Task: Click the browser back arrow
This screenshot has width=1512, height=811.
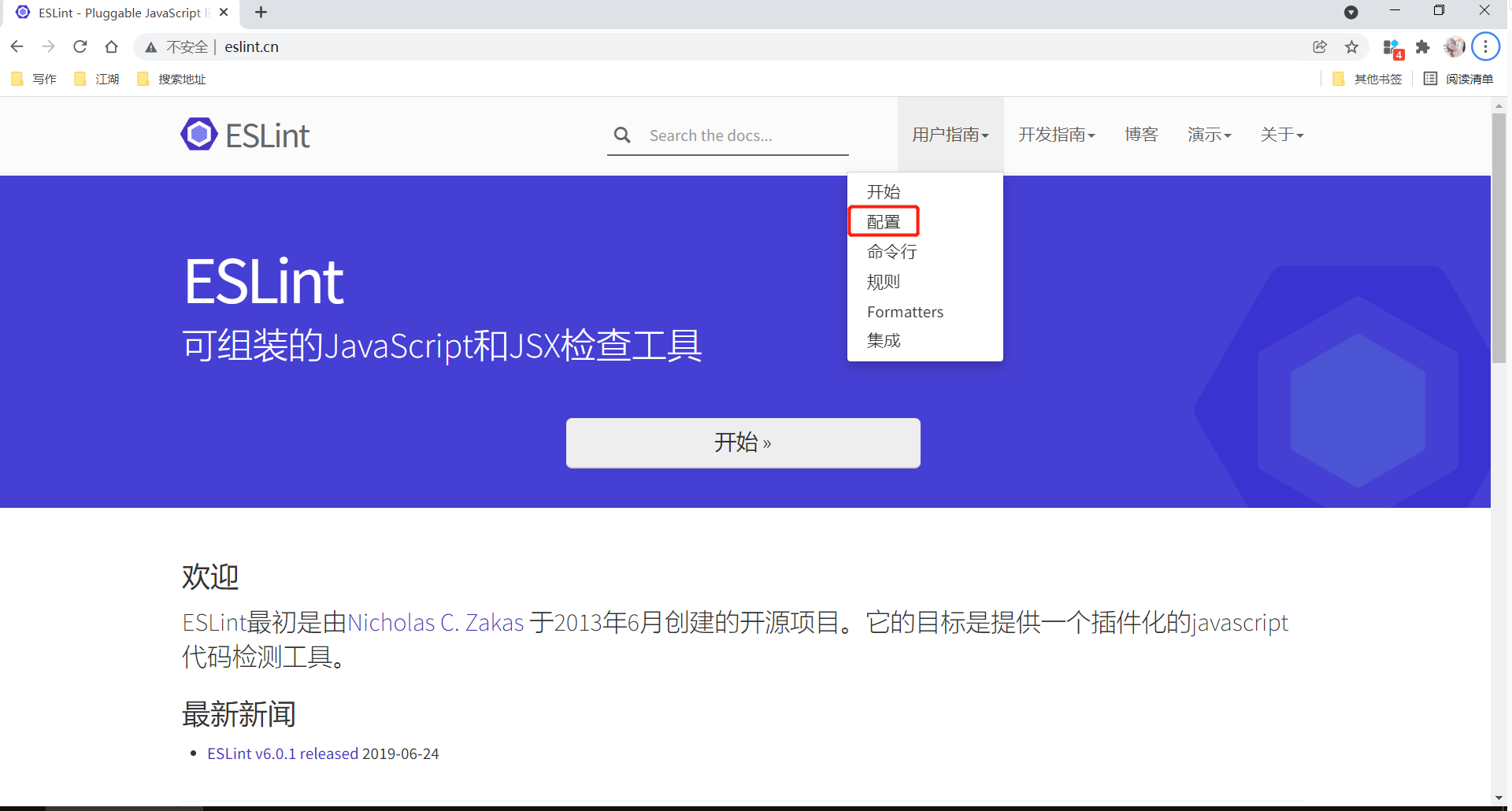Action: tap(17, 46)
